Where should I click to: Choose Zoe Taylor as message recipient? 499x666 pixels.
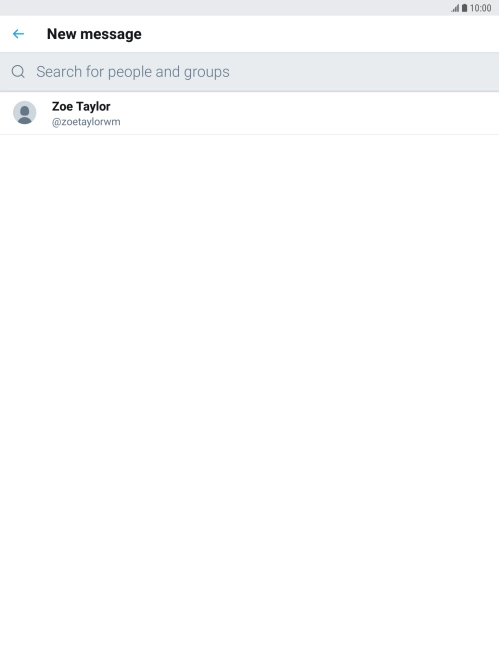(249, 113)
